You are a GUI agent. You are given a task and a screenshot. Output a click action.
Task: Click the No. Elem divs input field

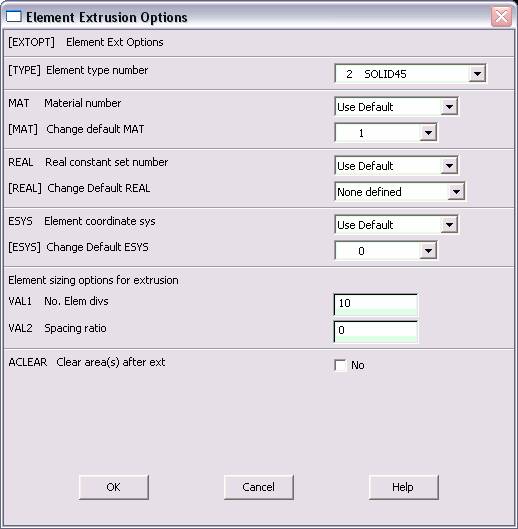click(376, 305)
